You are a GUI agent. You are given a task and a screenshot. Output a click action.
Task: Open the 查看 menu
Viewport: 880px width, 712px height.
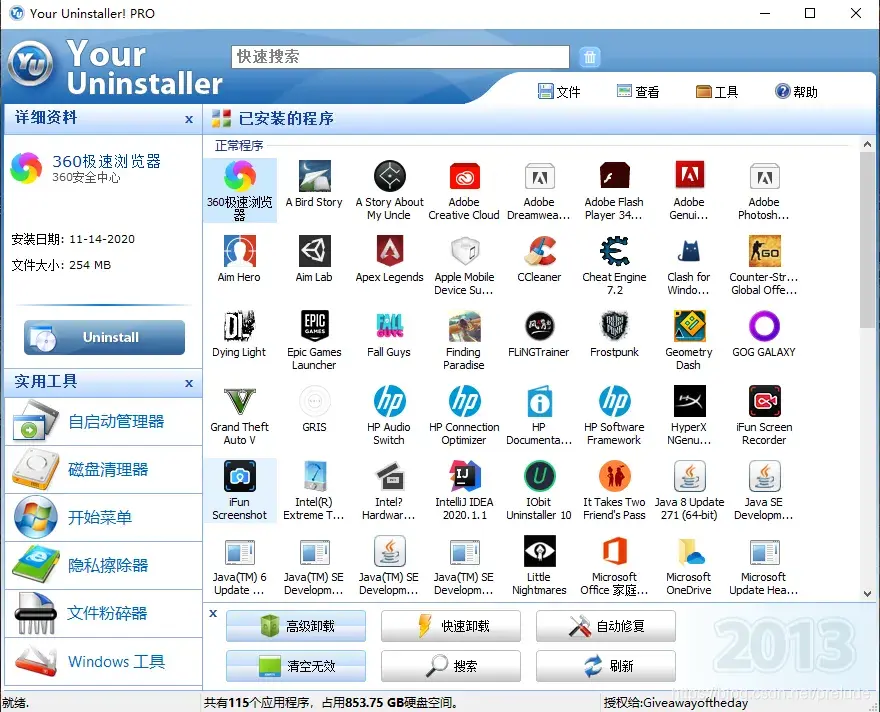(x=638, y=91)
